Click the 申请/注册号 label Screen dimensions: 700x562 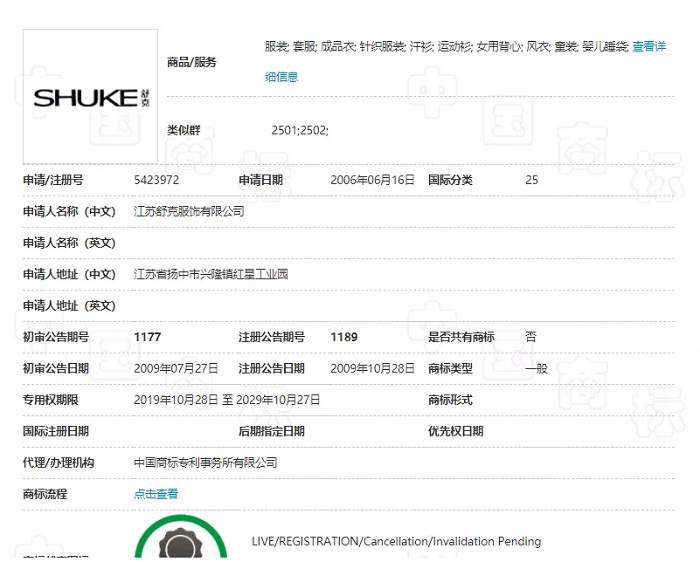coord(53,180)
